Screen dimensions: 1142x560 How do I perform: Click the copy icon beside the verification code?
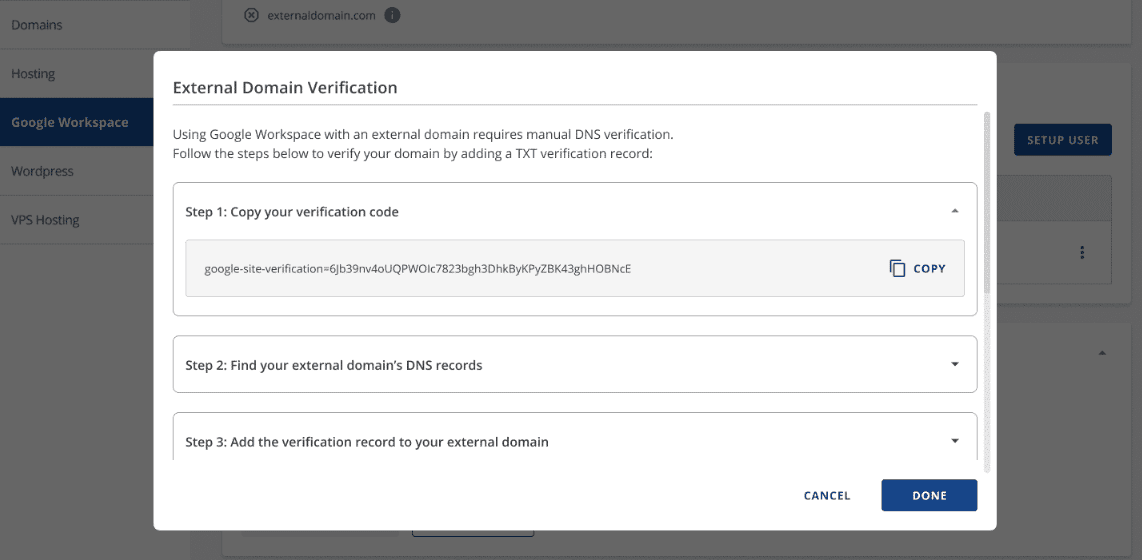click(x=897, y=268)
